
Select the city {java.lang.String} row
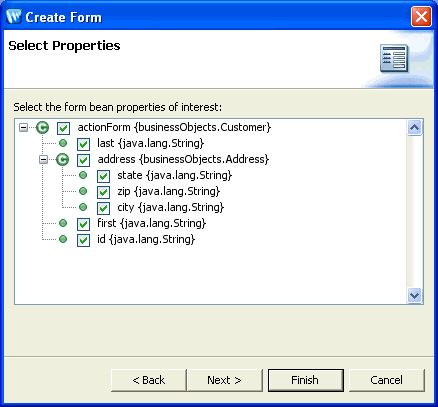click(171, 207)
